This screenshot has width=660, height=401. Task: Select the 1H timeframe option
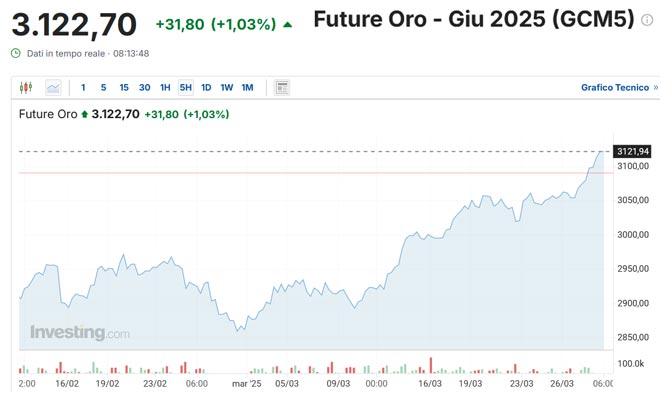click(165, 88)
